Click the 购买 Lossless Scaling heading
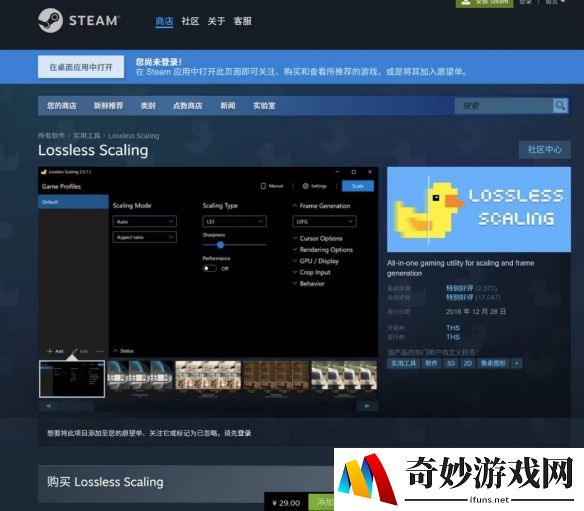Image resolution: width=584 pixels, height=511 pixels. pos(105,482)
